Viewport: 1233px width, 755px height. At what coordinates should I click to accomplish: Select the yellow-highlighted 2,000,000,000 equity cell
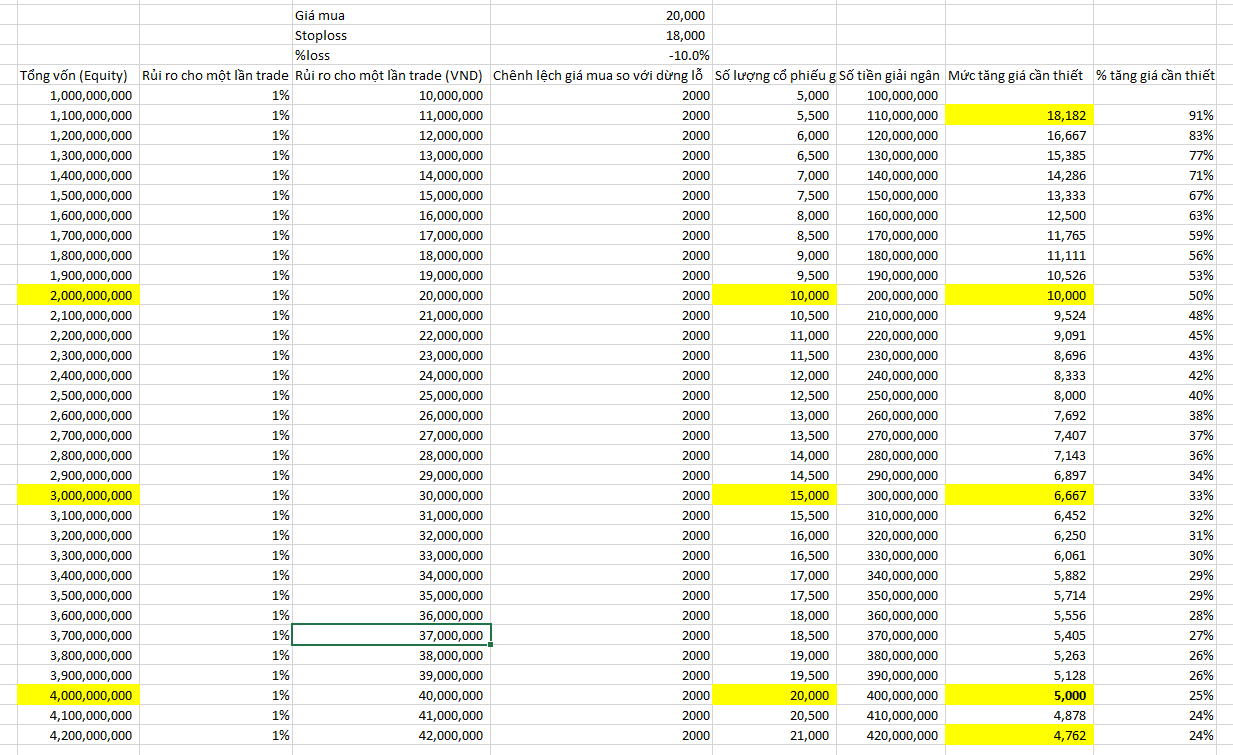click(x=78, y=295)
